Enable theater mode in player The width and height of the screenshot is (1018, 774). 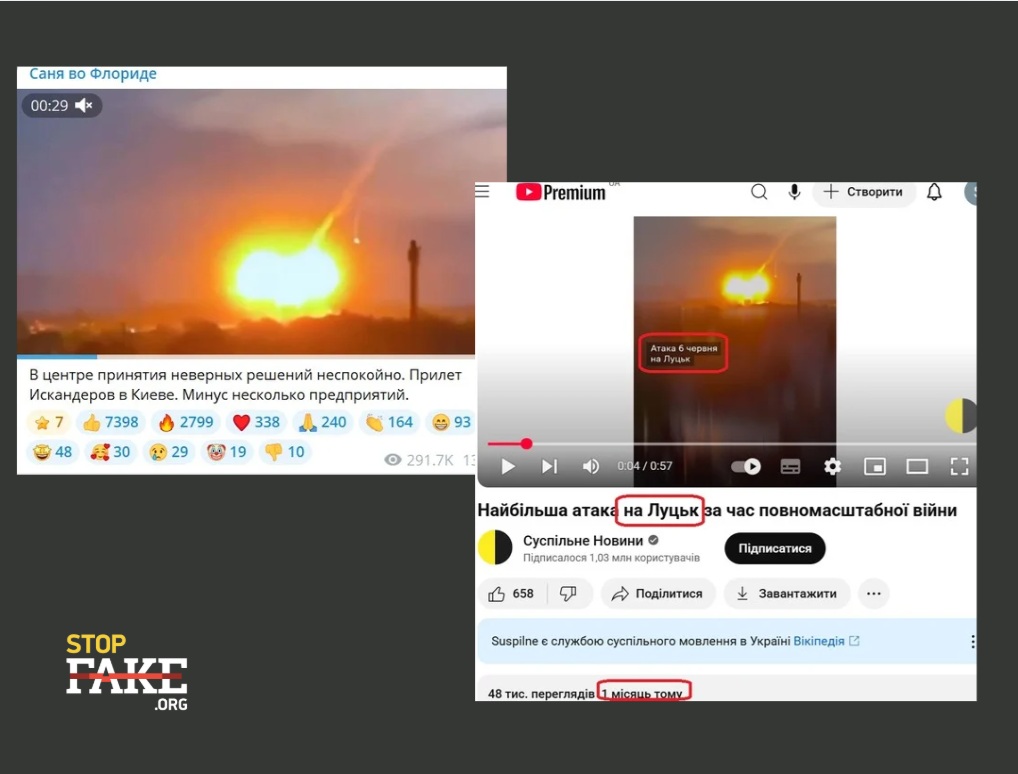point(917,466)
